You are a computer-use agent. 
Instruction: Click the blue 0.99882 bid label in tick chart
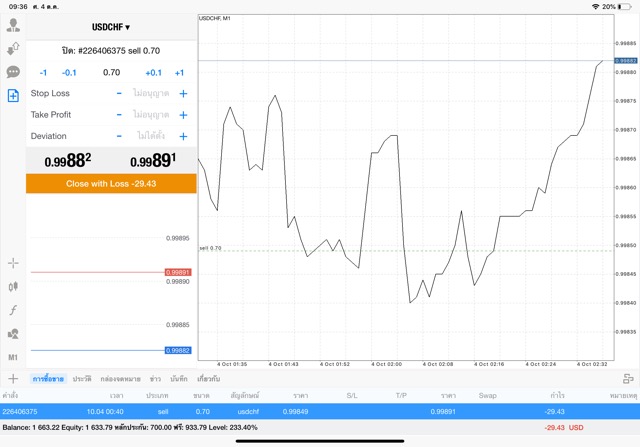(x=178, y=350)
